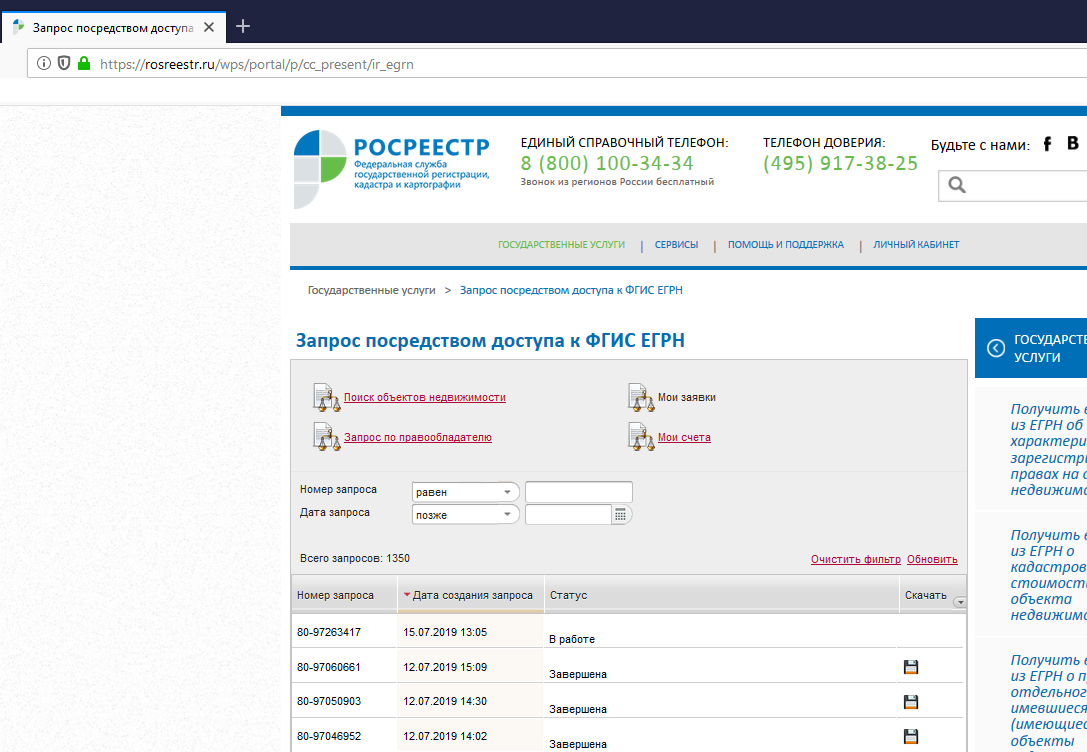This screenshot has width=1087, height=752.
Task: Click the green padlock in address bar
Action: tap(84, 63)
